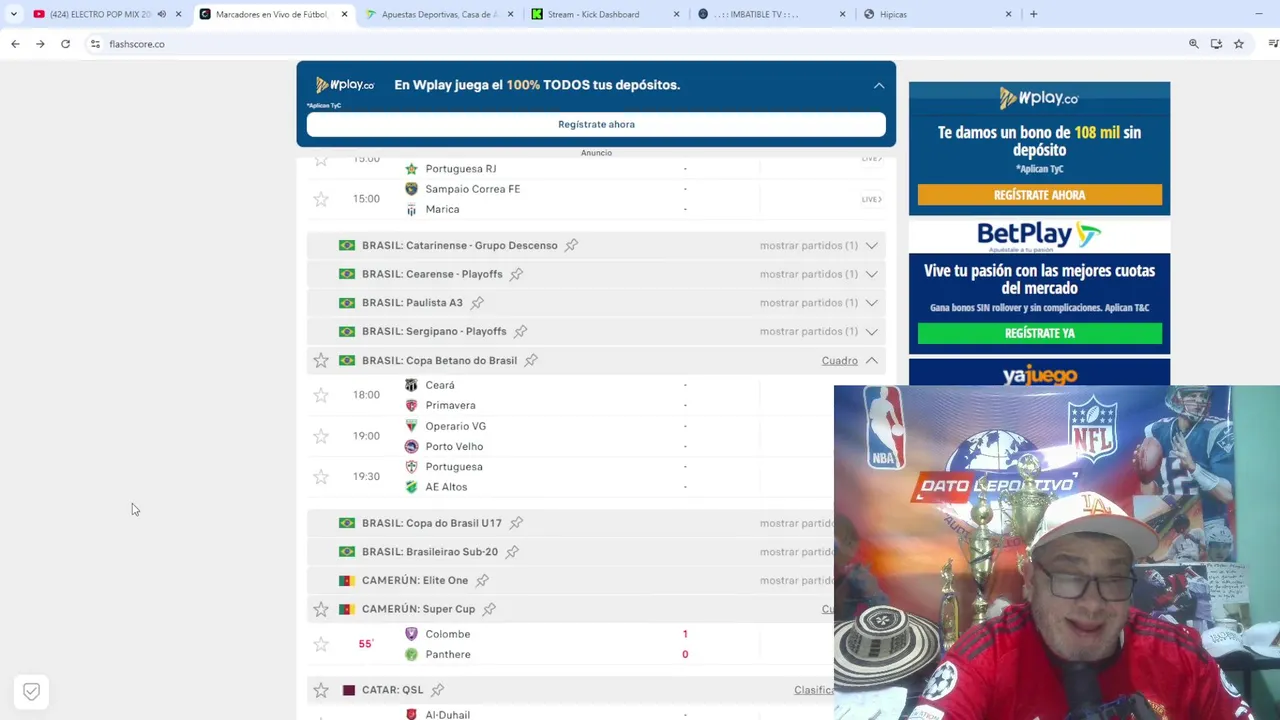The image size is (1280, 720).
Task: Click Colombe team crest icon
Action: pos(411,634)
